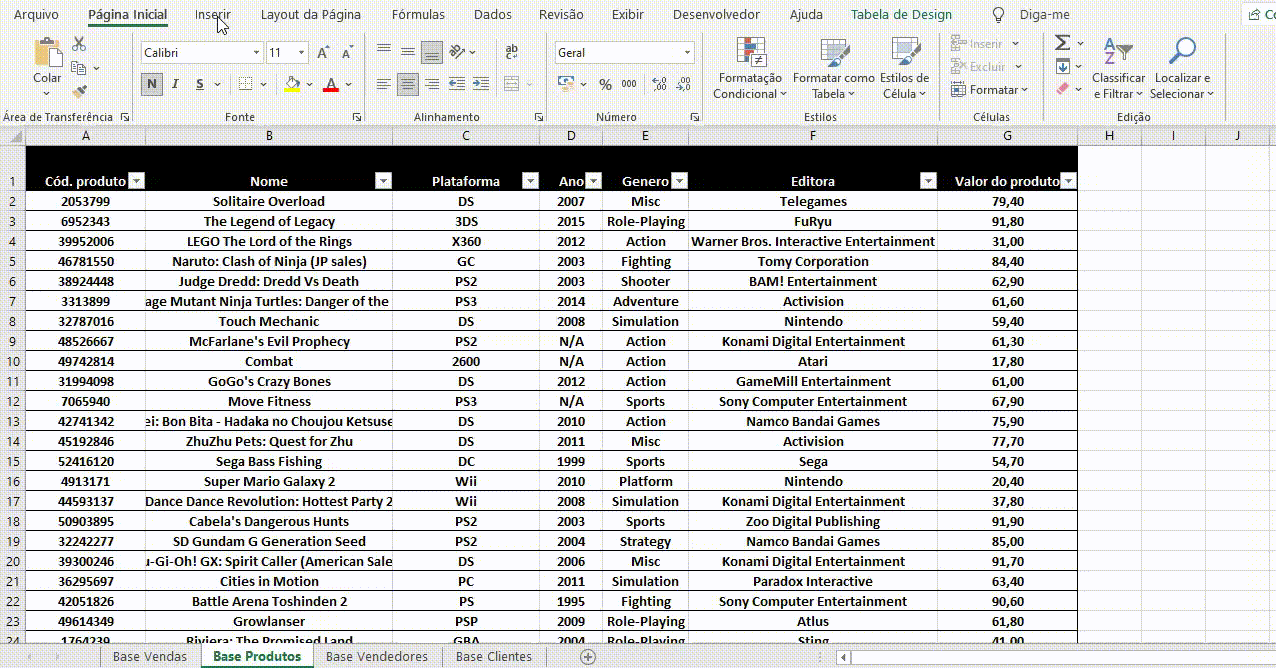
Task: Switch to Layout da Página tab
Action: coord(310,15)
